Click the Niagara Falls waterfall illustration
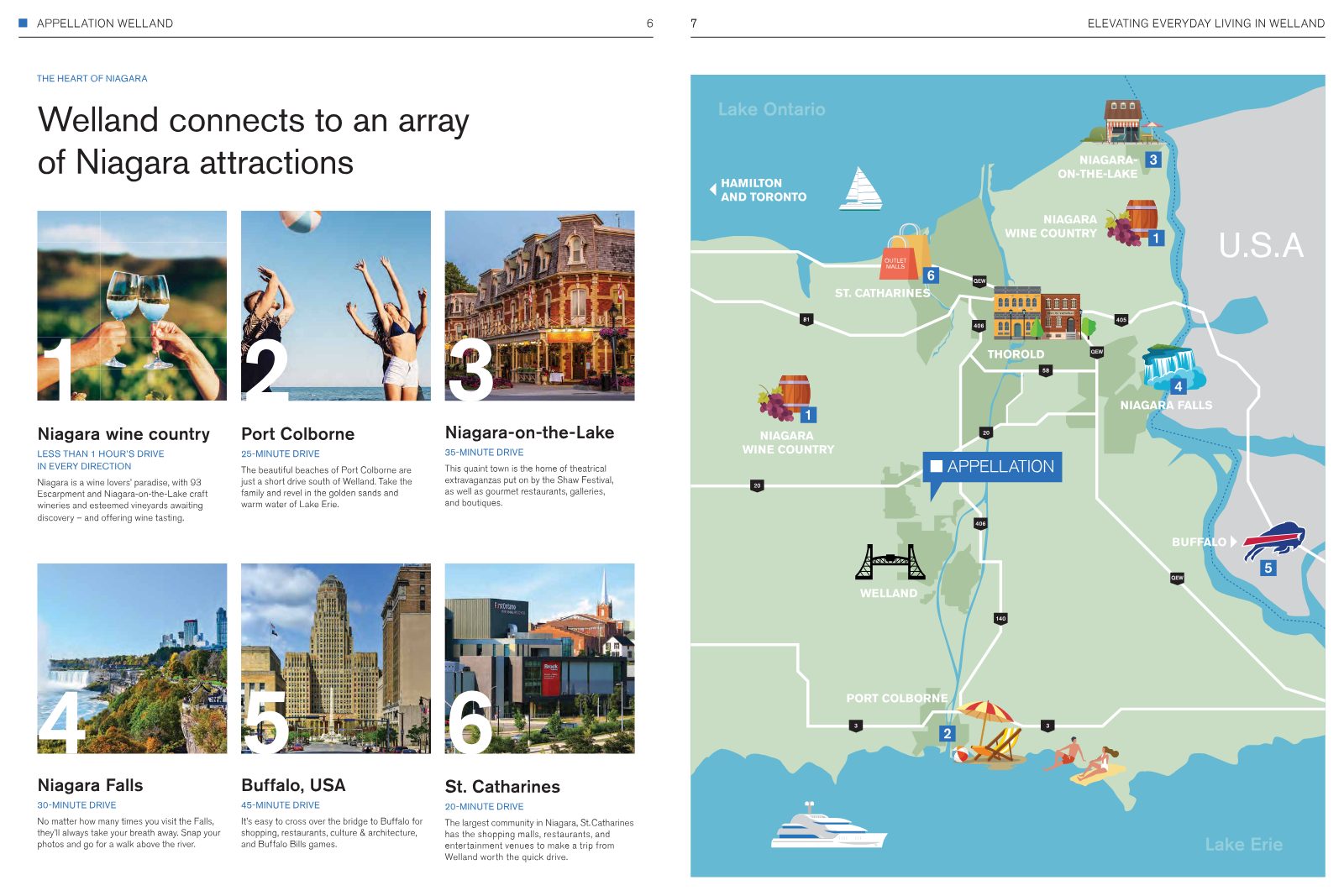This screenshot has height=896, width=1344. click(1173, 367)
